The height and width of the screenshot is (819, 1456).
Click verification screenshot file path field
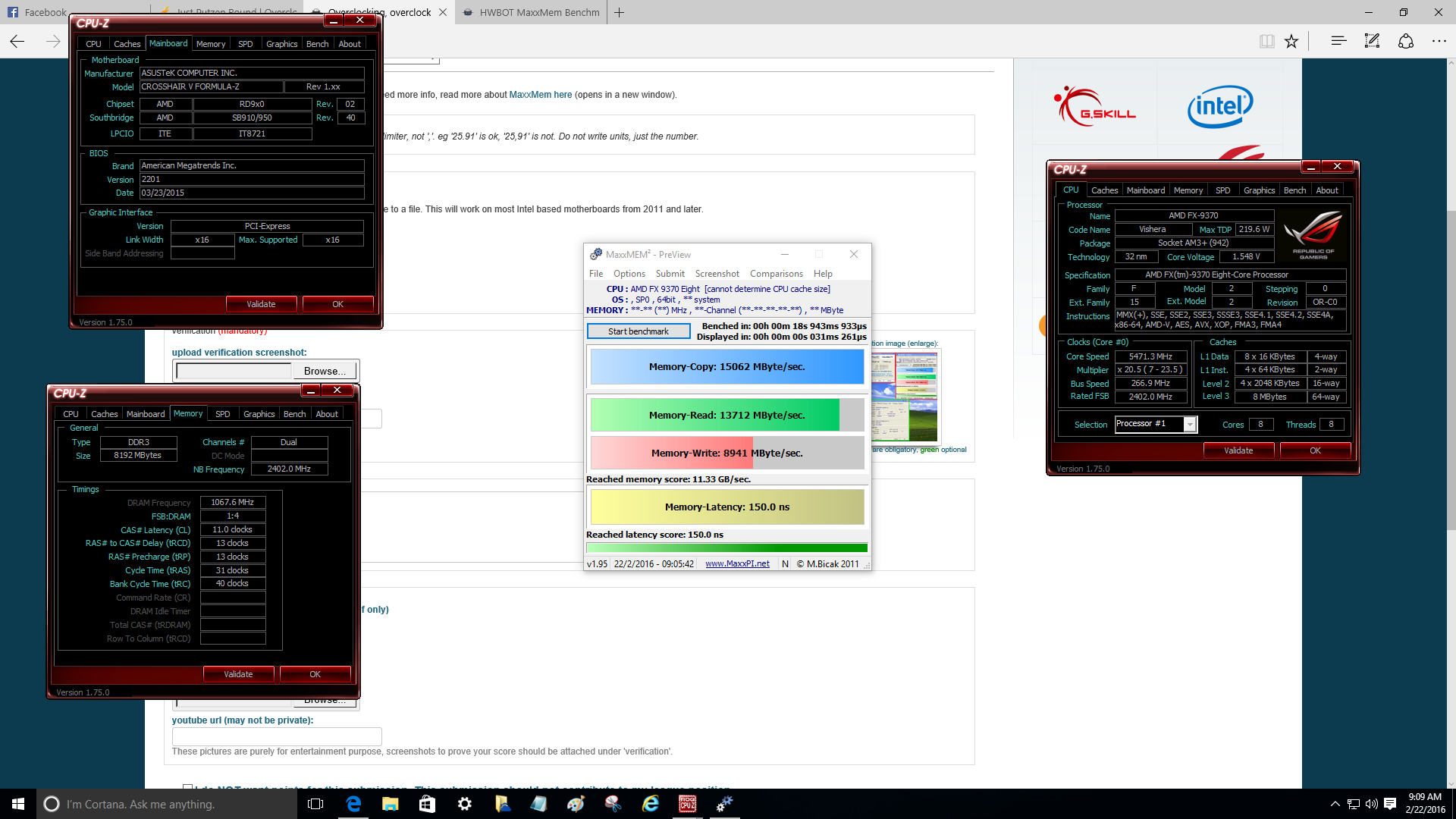tap(234, 371)
